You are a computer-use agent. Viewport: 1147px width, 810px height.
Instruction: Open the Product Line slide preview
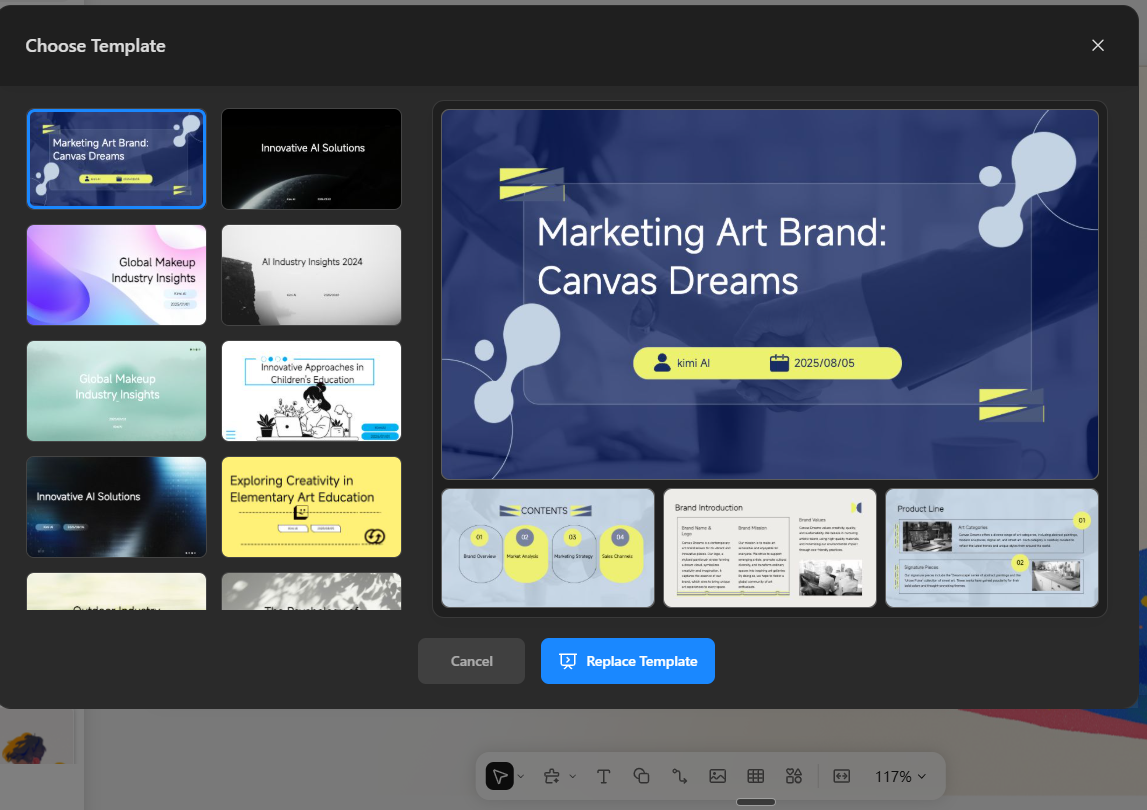[x=991, y=548]
